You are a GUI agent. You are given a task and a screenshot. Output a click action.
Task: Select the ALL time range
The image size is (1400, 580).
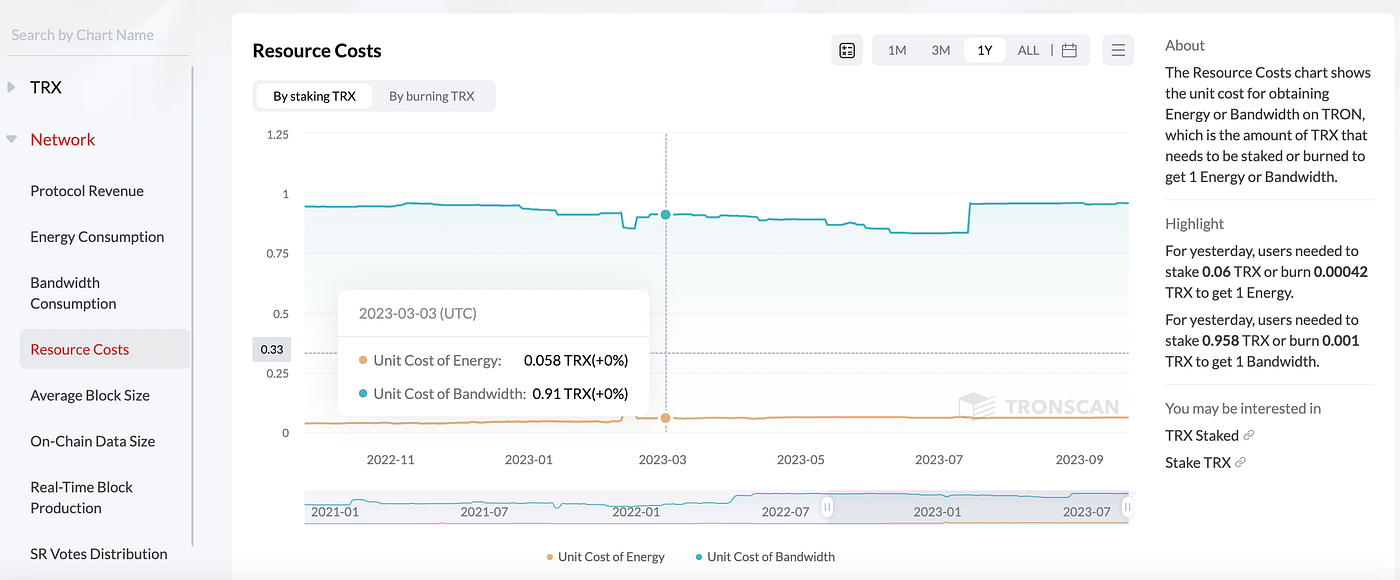[1028, 50]
